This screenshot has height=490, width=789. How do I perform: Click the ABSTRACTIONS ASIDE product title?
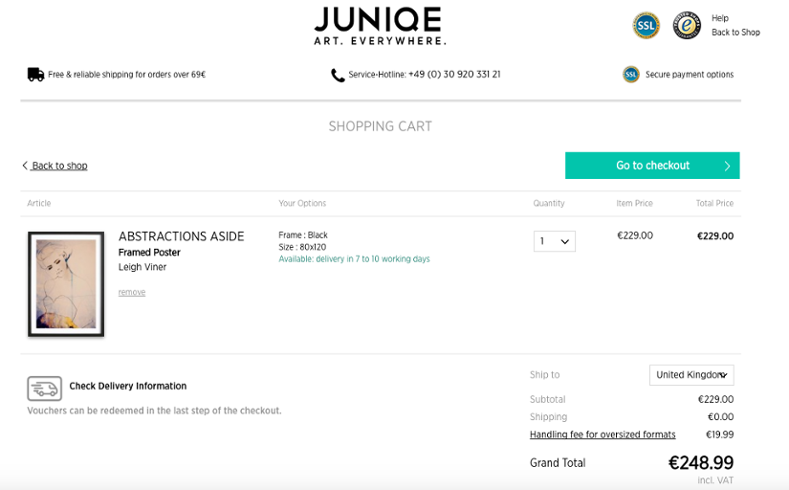[181, 237]
